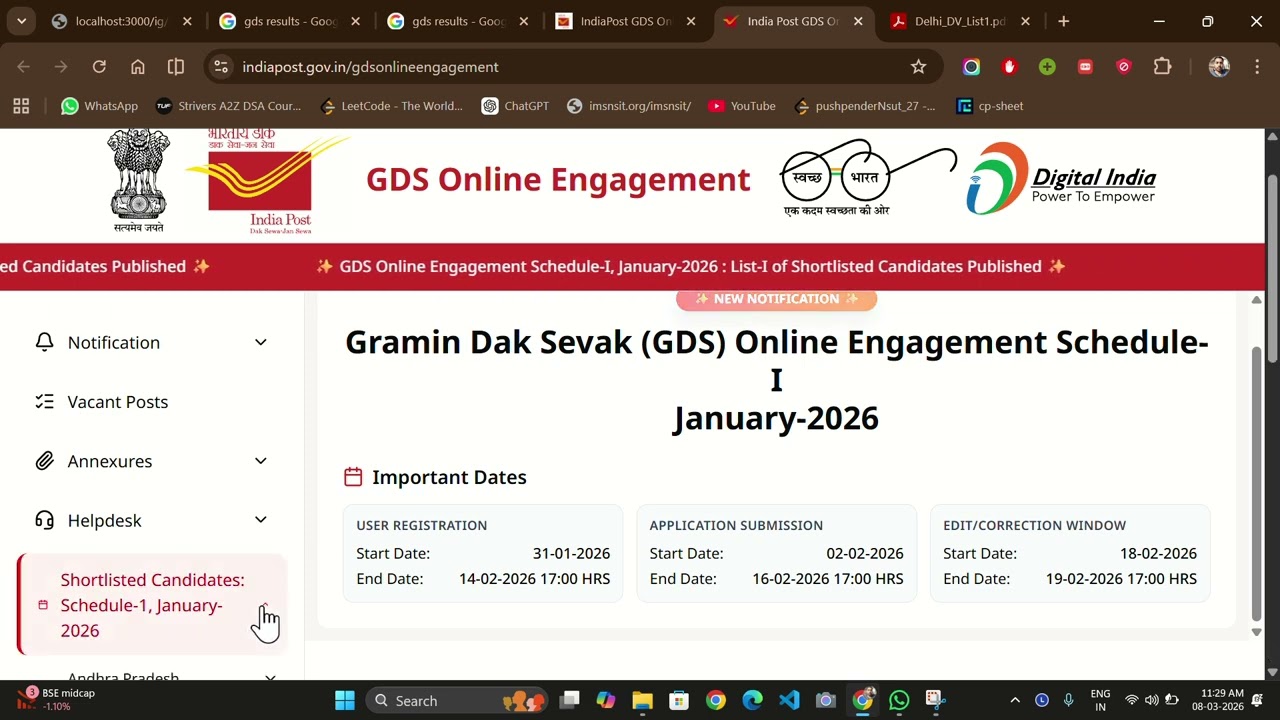Expand the Annexures sidebar chevron

pyautogui.click(x=261, y=461)
